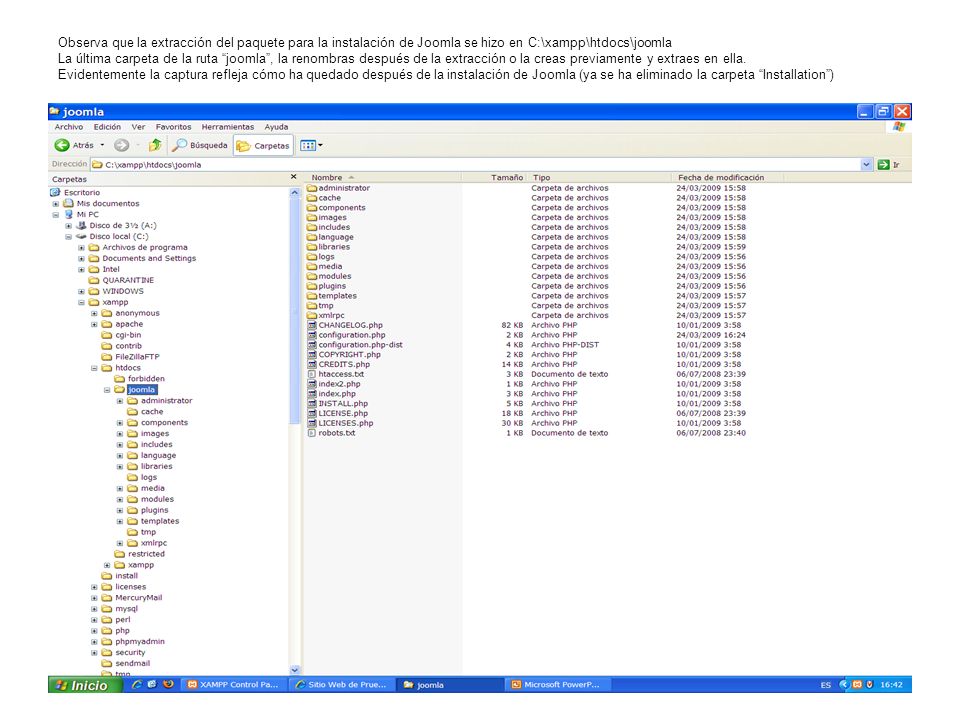Click the Ir go button
The image size is (960, 720).
[x=888, y=164]
